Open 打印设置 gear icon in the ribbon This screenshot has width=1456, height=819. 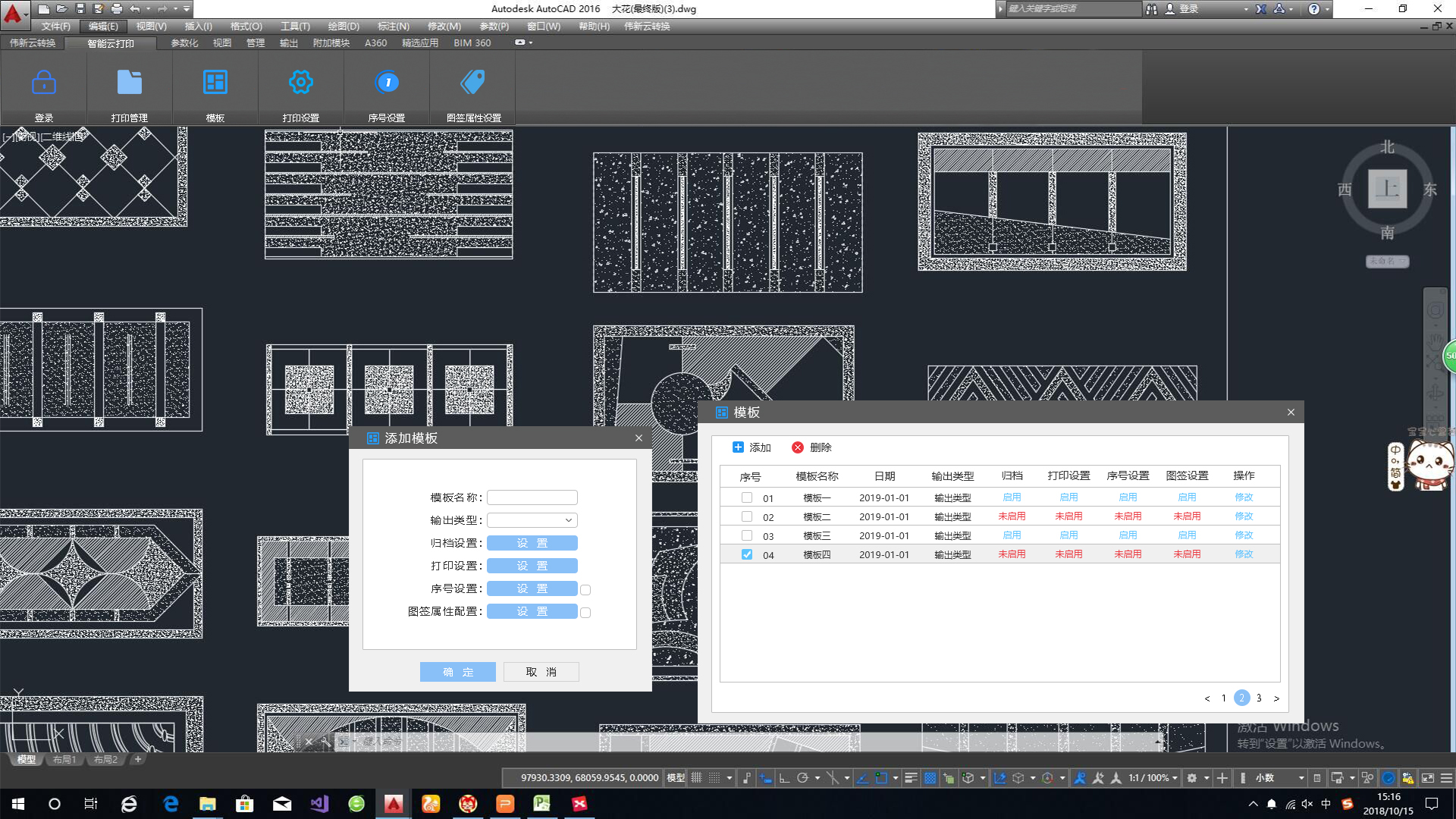tap(301, 82)
